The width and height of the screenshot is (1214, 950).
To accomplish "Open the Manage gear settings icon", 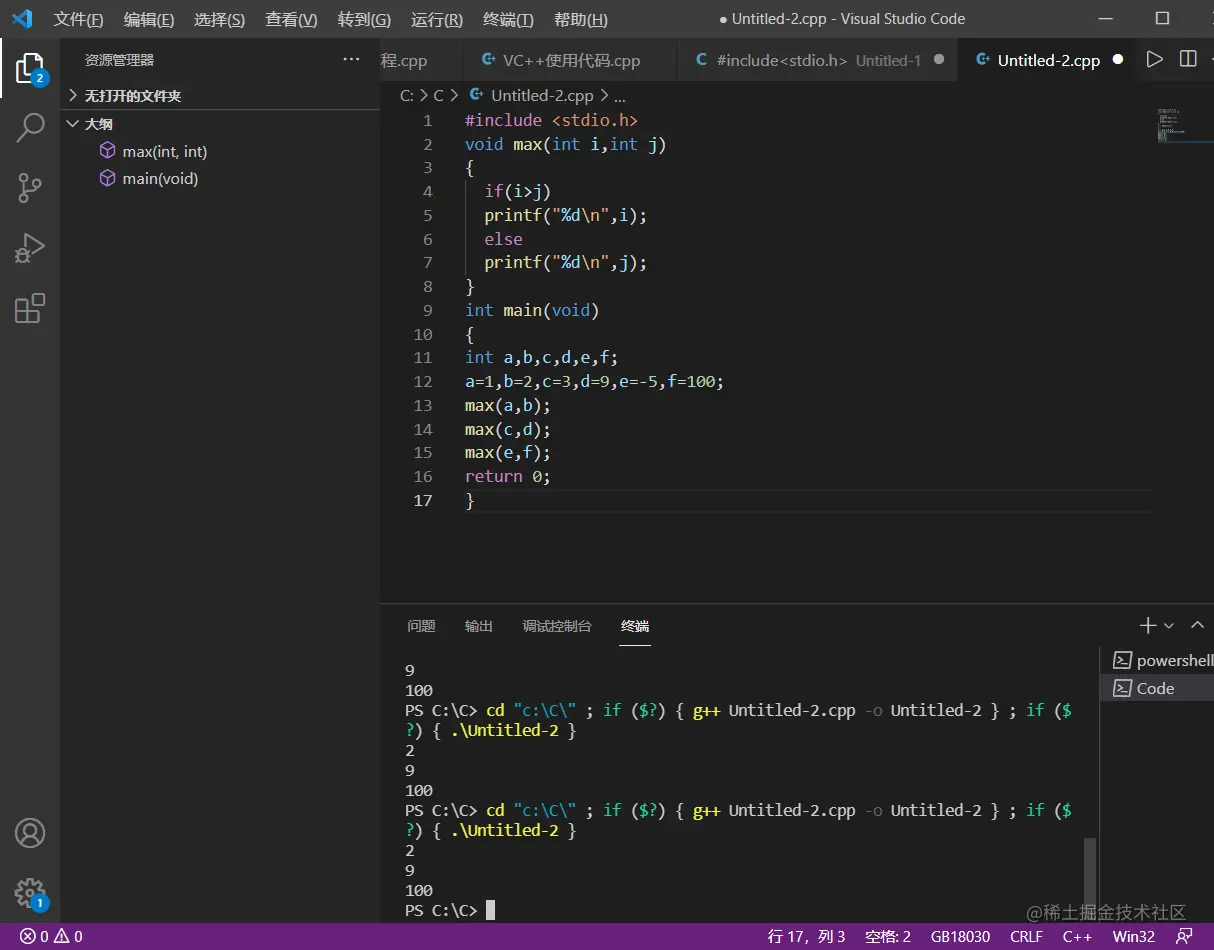I will [30, 892].
